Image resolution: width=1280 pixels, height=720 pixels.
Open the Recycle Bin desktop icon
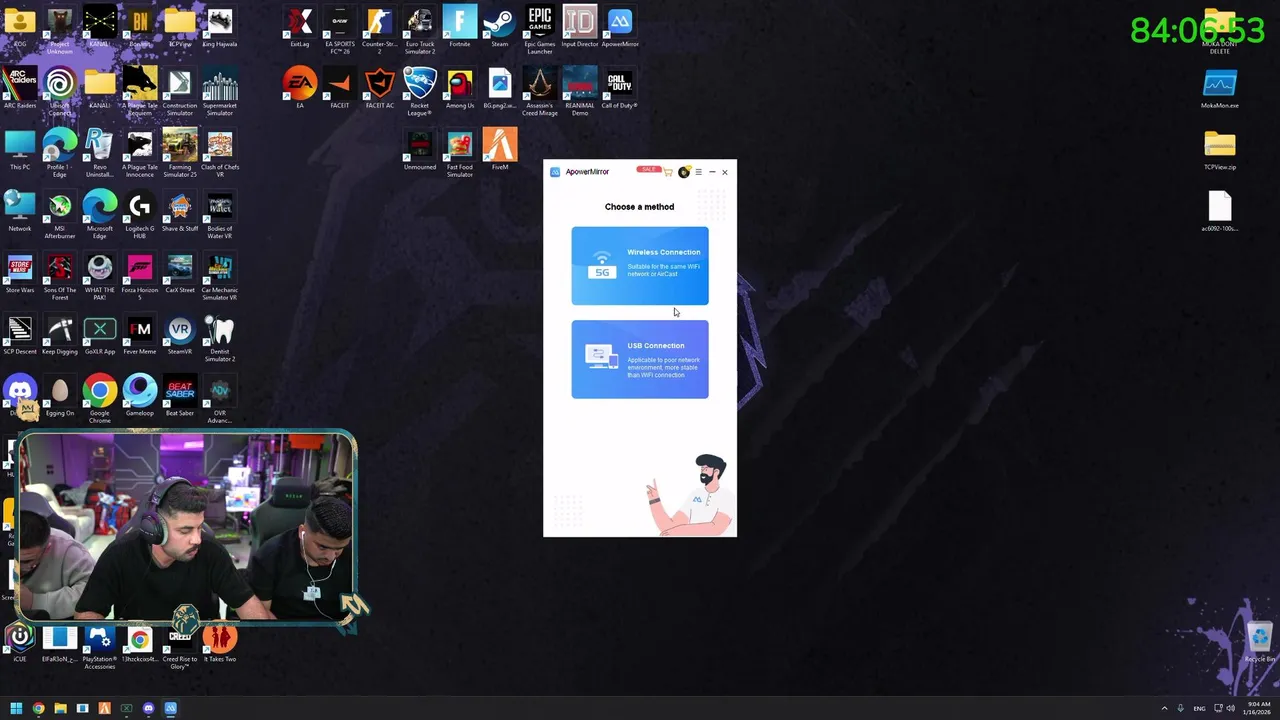[x=1260, y=641]
